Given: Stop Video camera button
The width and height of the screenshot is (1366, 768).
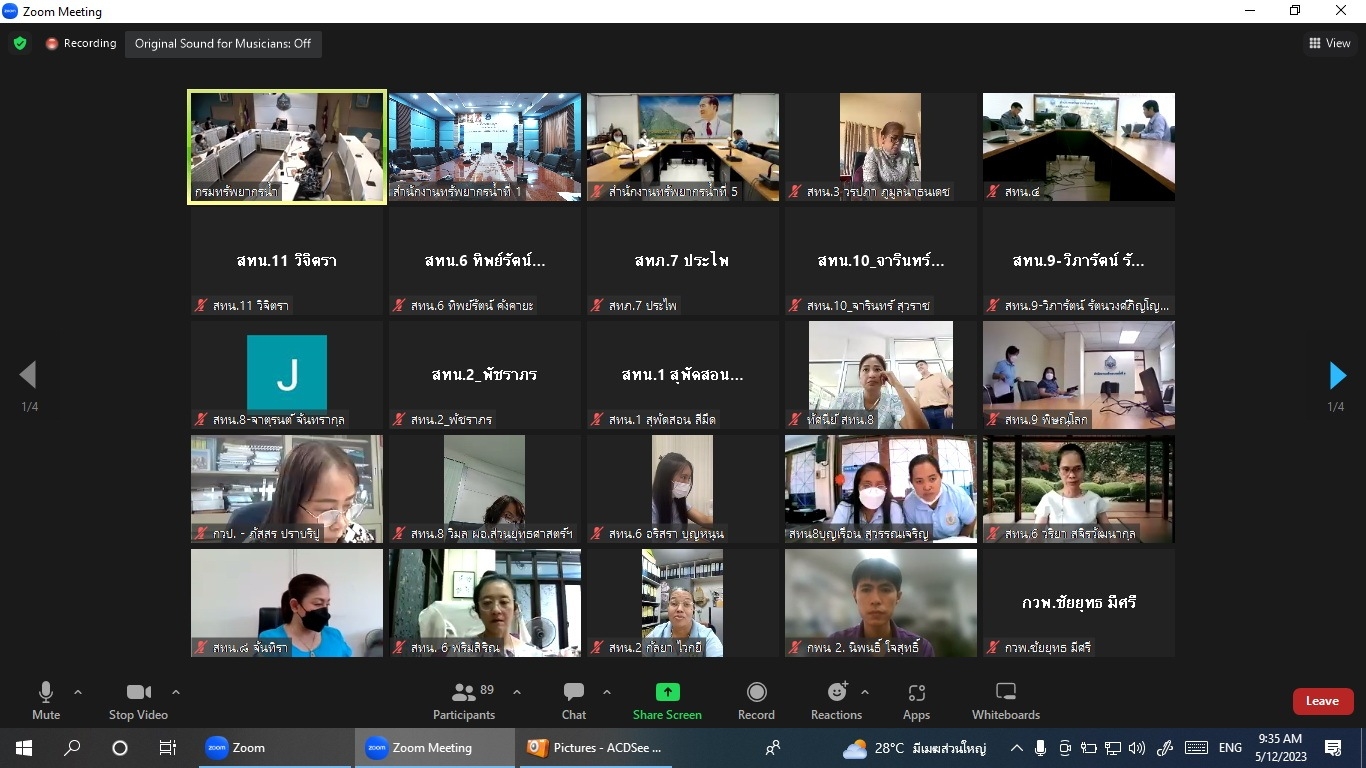Looking at the screenshot, I should pyautogui.click(x=138, y=700).
